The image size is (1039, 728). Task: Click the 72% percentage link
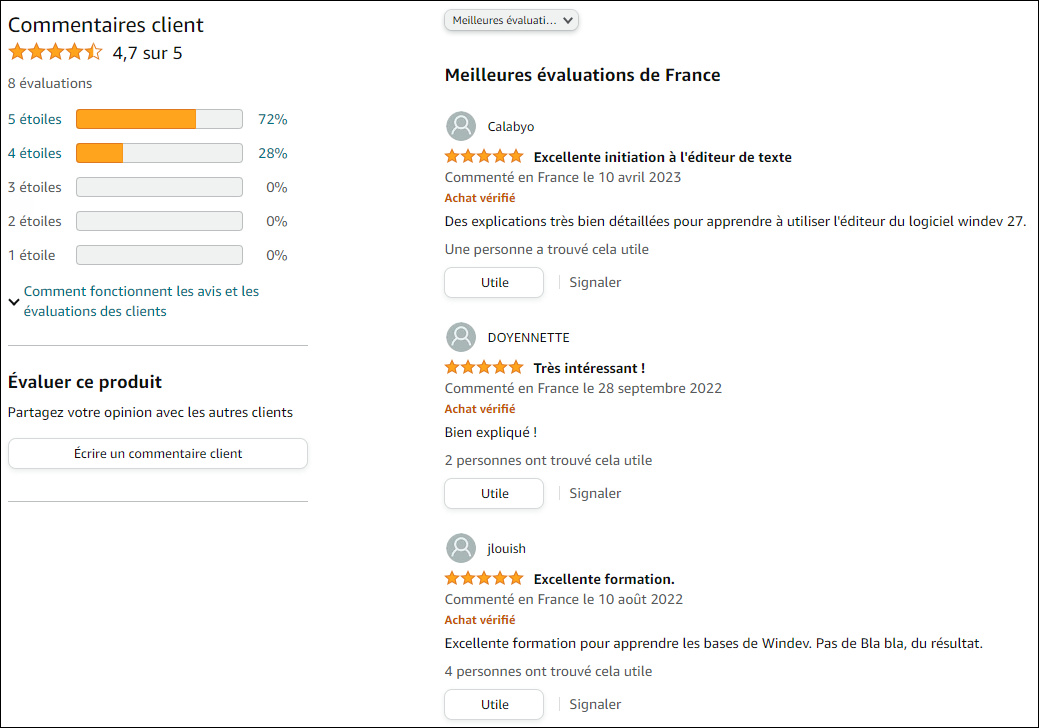click(x=272, y=119)
